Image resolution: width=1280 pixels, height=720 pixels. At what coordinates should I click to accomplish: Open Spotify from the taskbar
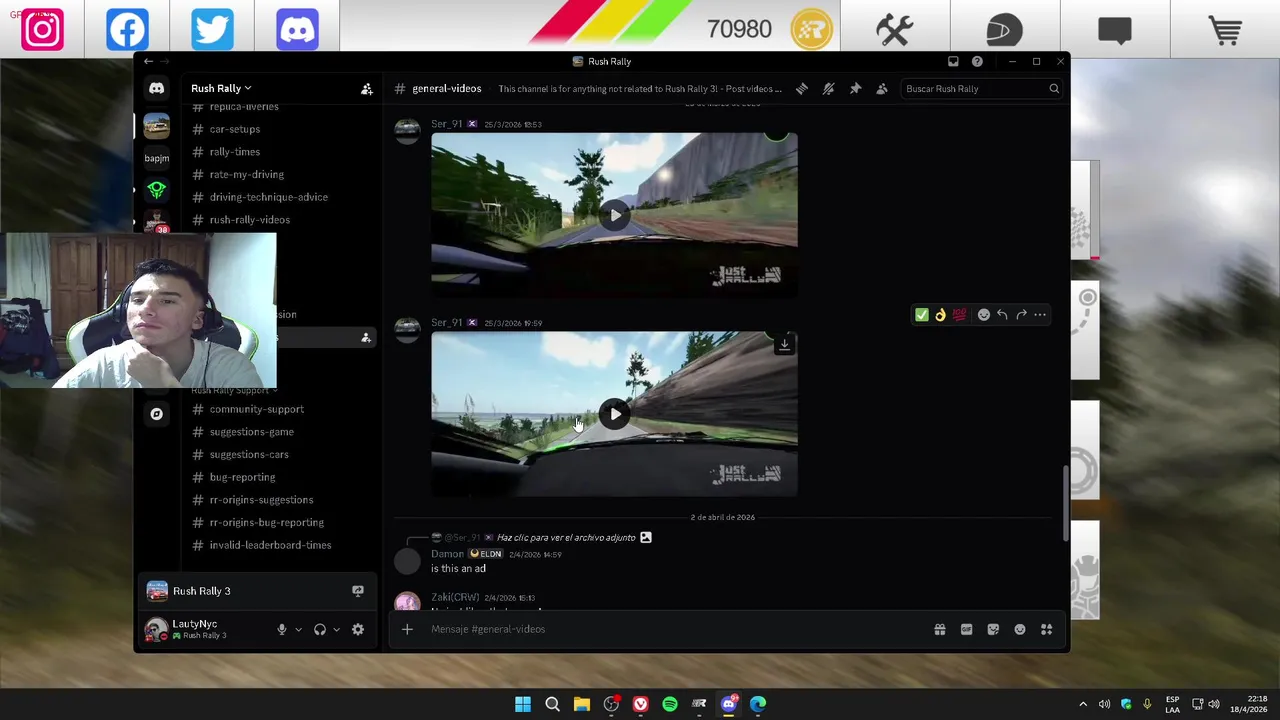670,704
